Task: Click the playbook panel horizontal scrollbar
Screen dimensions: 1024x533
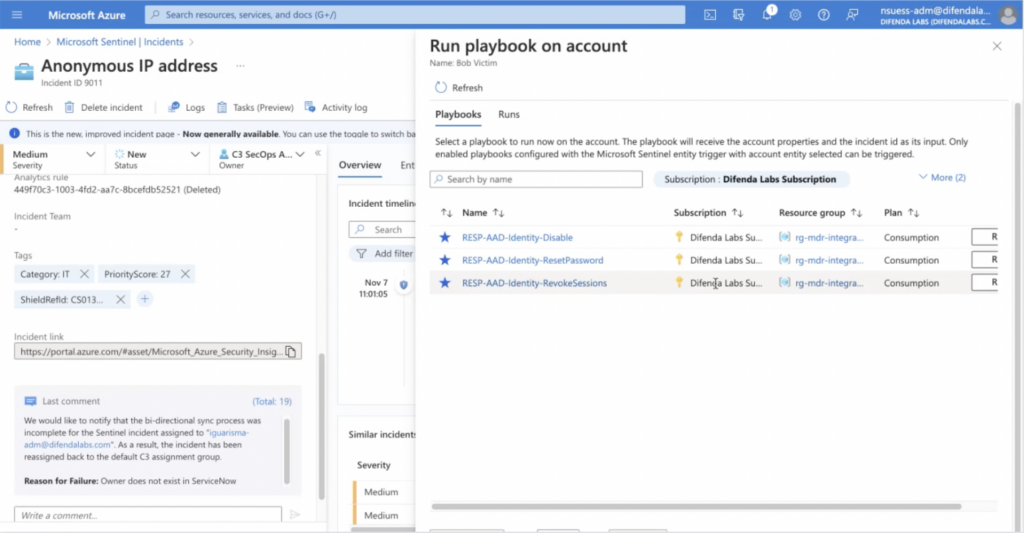Action: (x=696, y=506)
